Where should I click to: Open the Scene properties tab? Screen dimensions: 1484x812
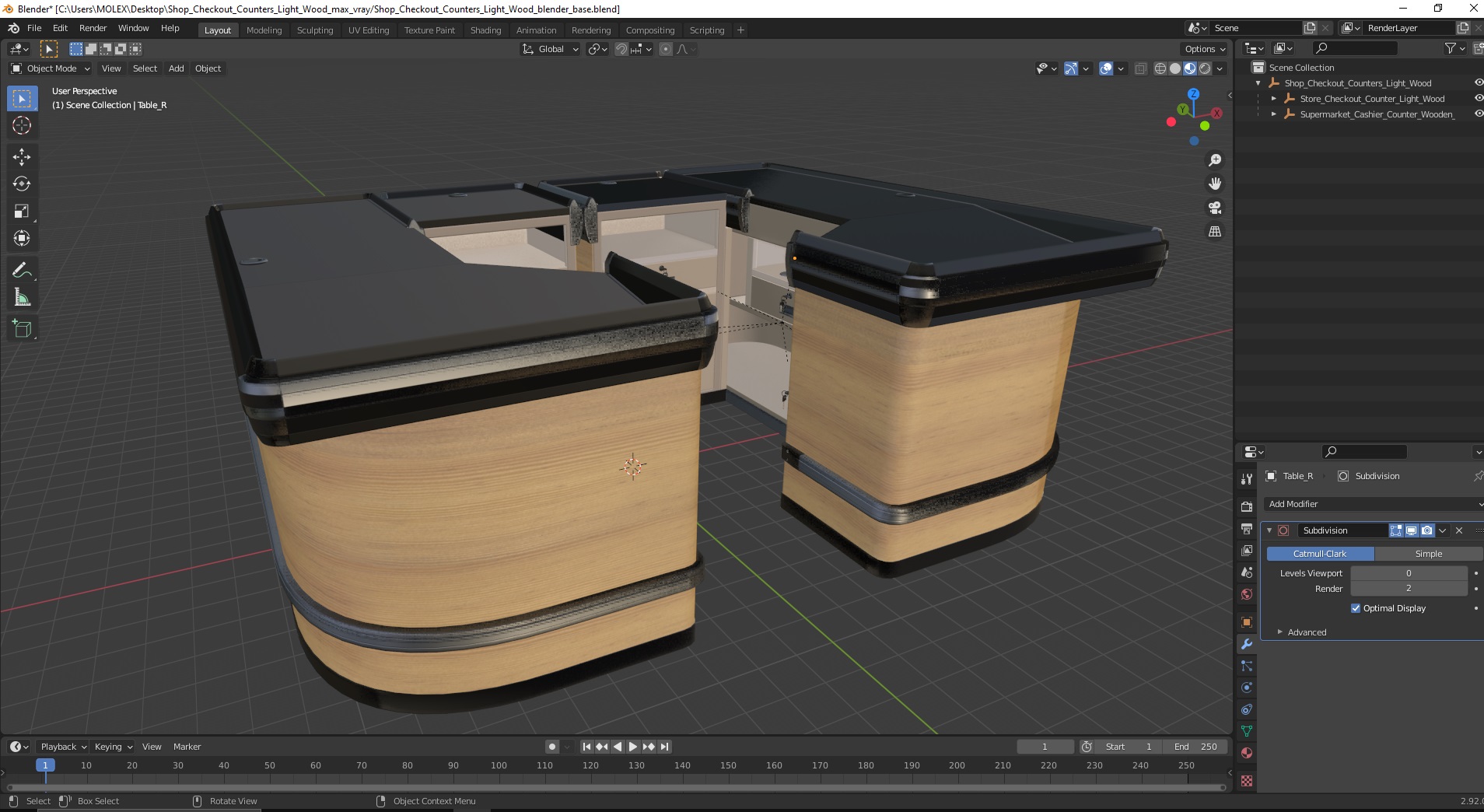point(1247,572)
